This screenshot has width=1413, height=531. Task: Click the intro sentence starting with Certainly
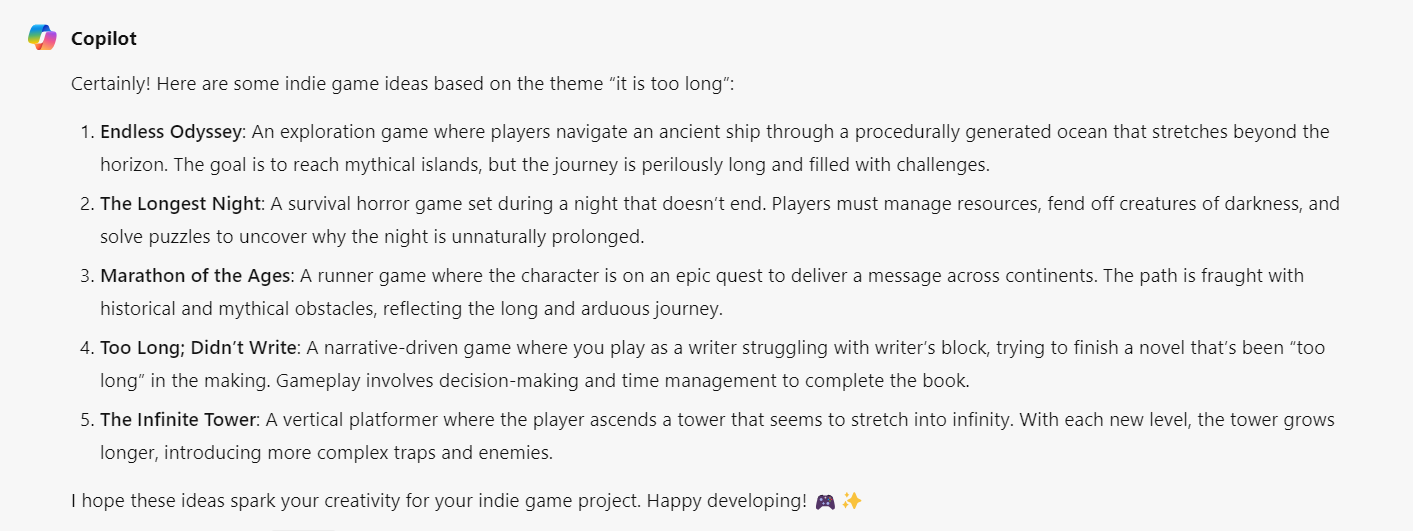pyautogui.click(x=403, y=84)
